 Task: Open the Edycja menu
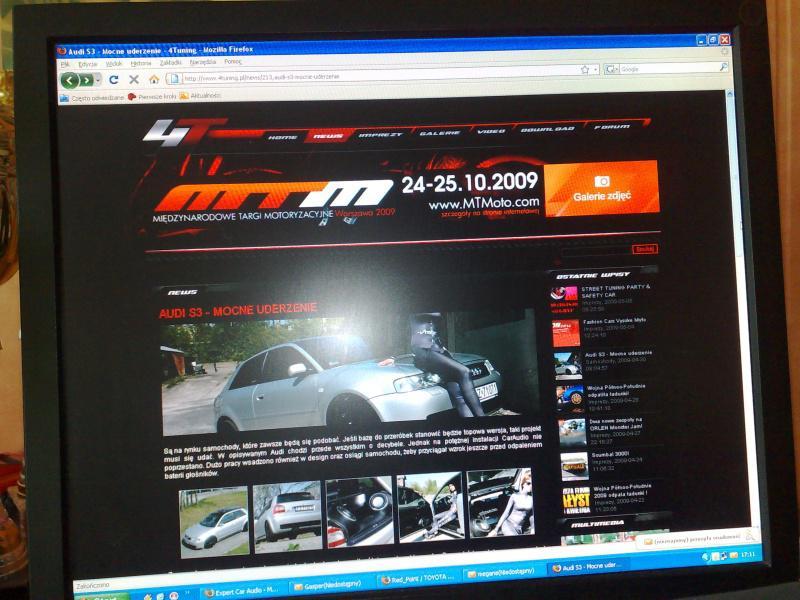[x=87, y=64]
